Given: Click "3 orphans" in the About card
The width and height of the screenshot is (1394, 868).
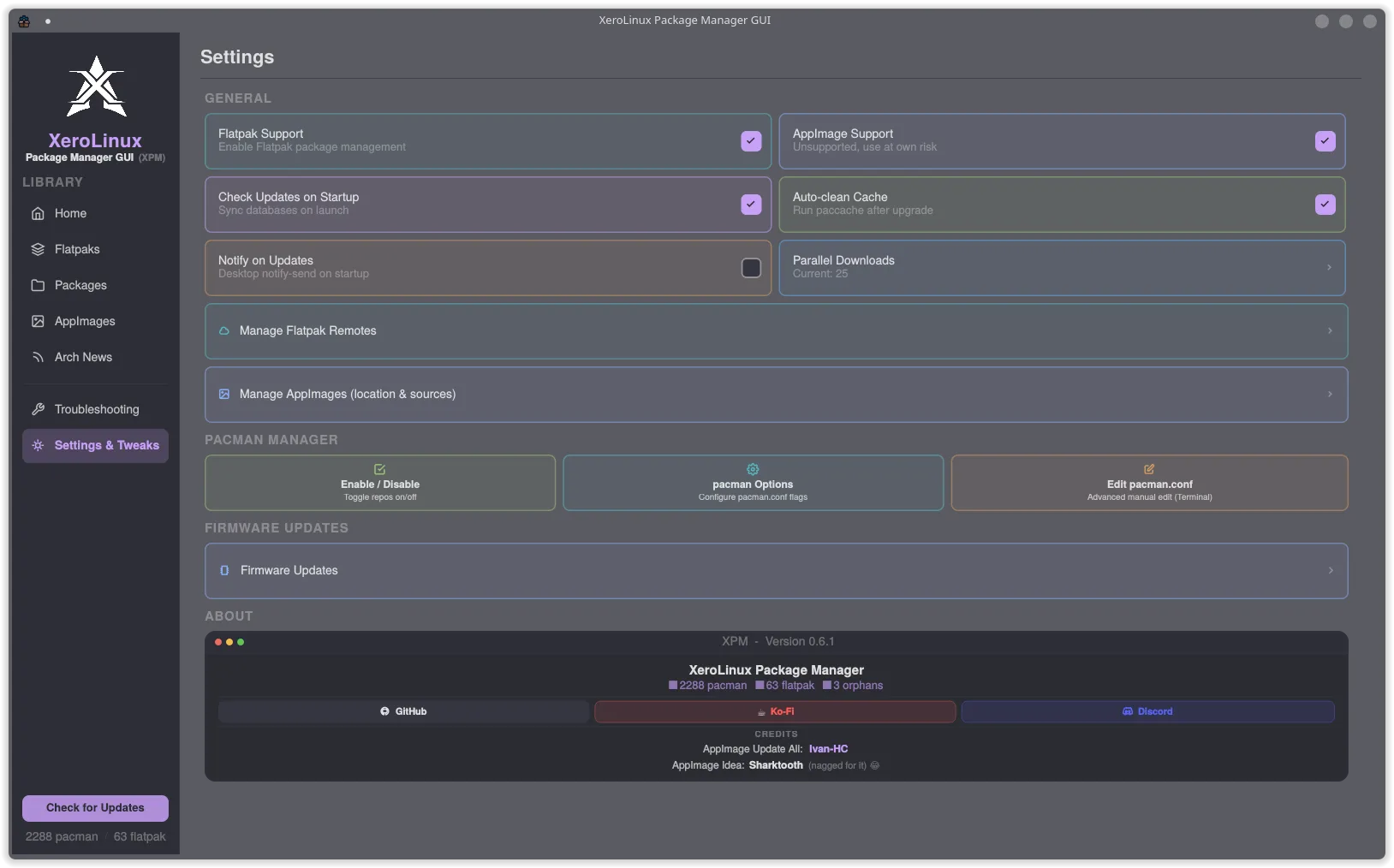Looking at the screenshot, I should 858,686.
